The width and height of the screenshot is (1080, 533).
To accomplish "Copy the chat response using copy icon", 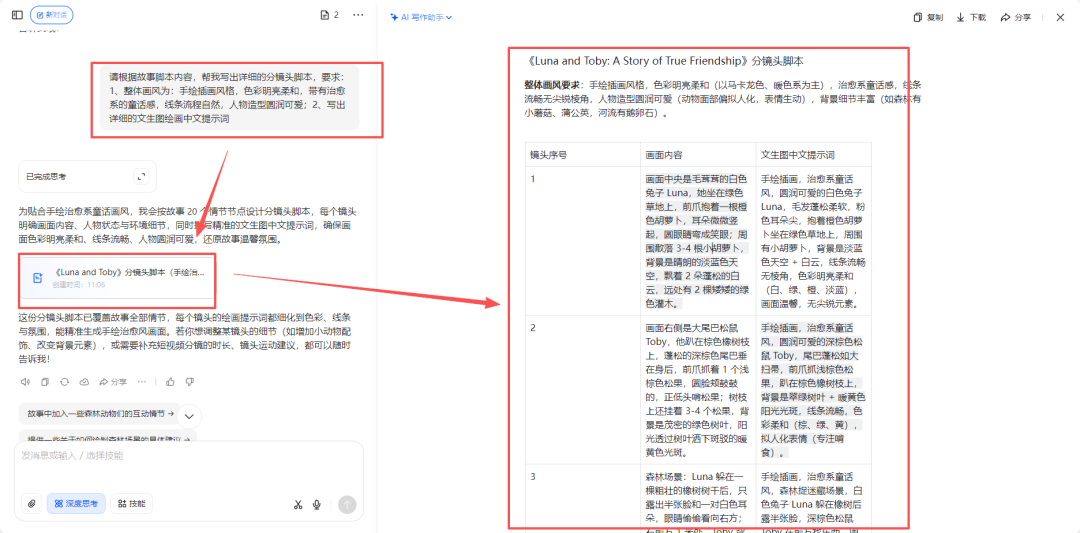I will (x=44, y=382).
